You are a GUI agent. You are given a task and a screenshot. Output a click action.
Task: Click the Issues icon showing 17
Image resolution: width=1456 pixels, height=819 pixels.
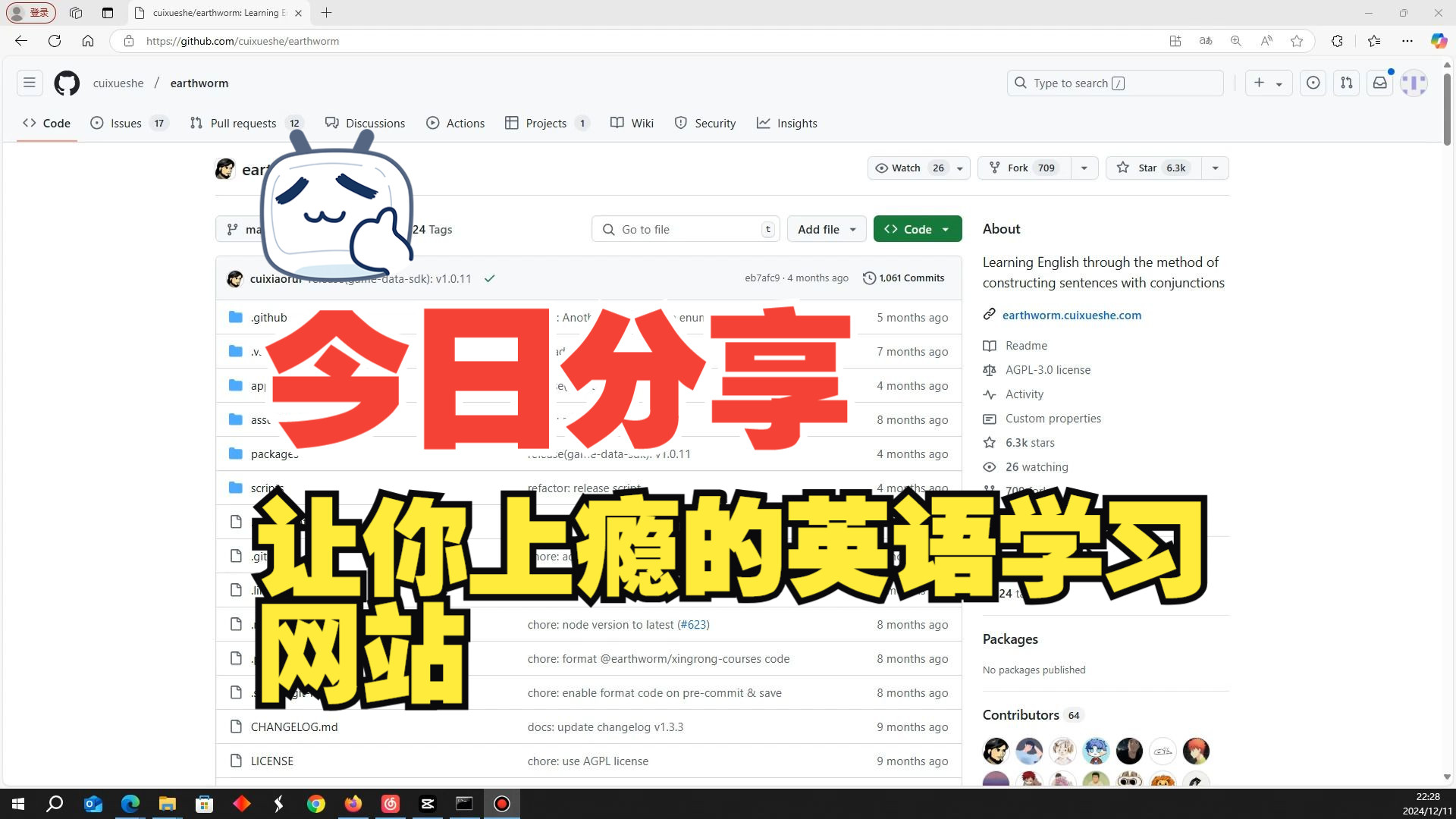(x=128, y=122)
